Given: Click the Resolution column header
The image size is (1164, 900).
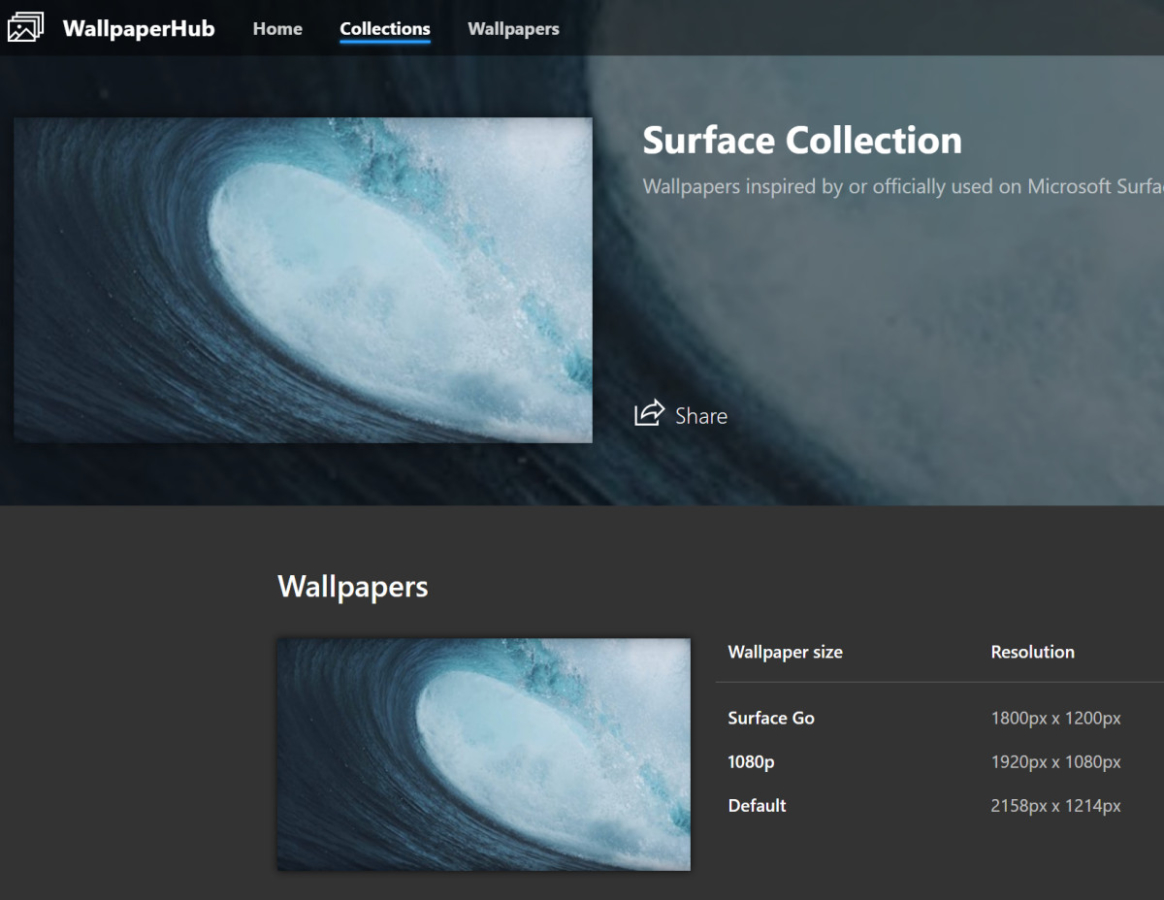Looking at the screenshot, I should point(1032,652).
